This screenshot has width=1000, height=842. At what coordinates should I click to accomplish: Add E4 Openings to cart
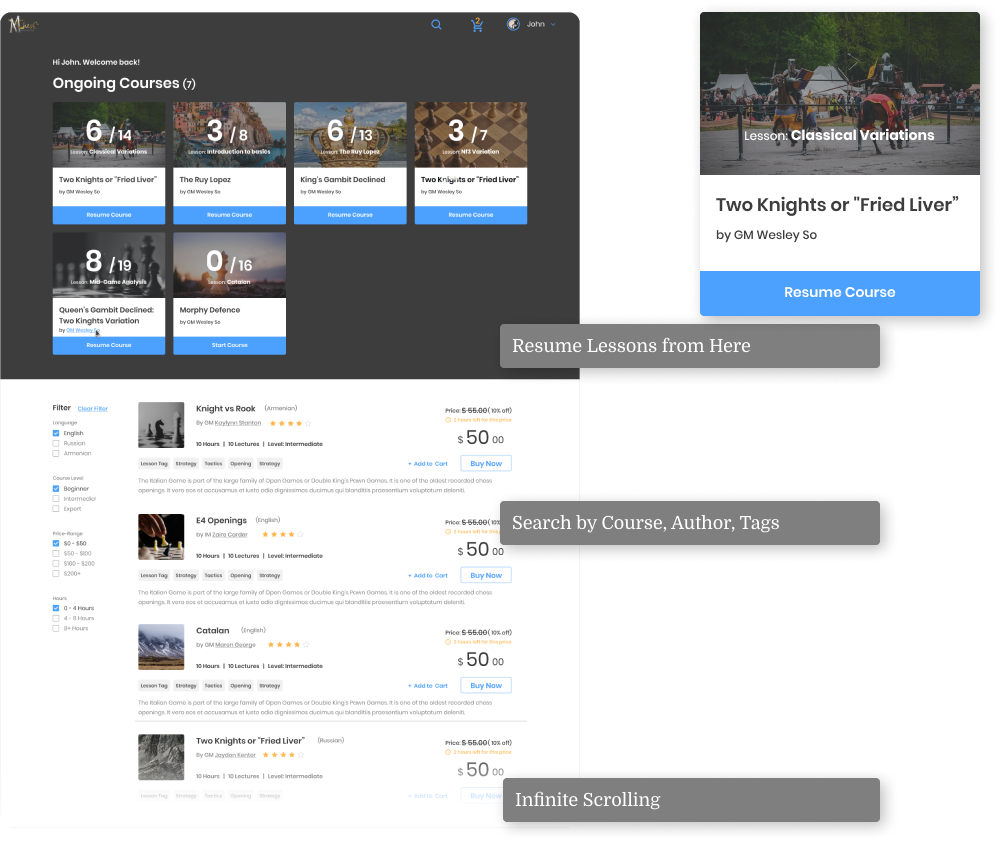point(428,575)
